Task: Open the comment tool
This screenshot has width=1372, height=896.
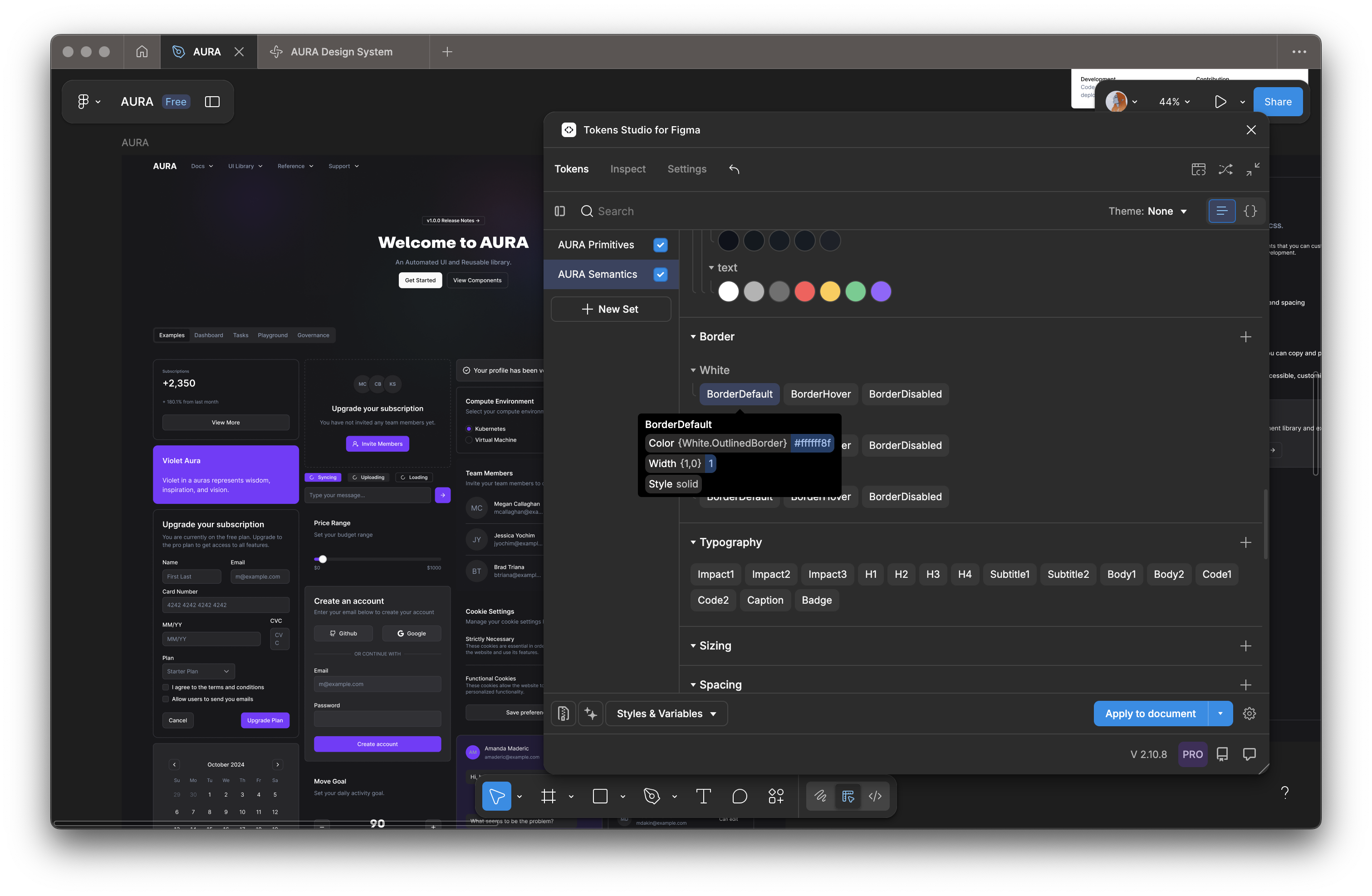Action: click(740, 796)
